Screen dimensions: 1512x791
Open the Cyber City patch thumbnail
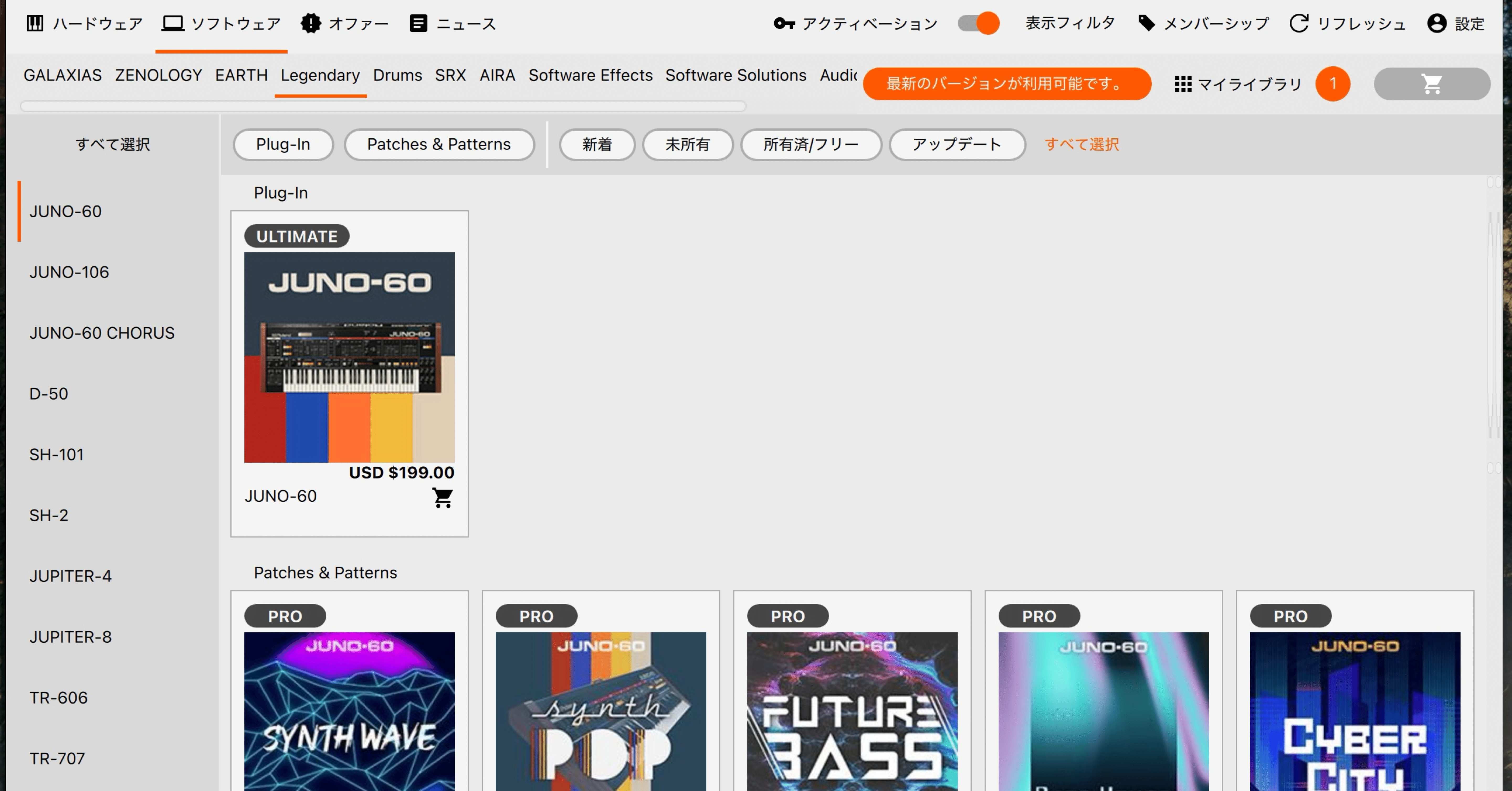pos(1355,711)
